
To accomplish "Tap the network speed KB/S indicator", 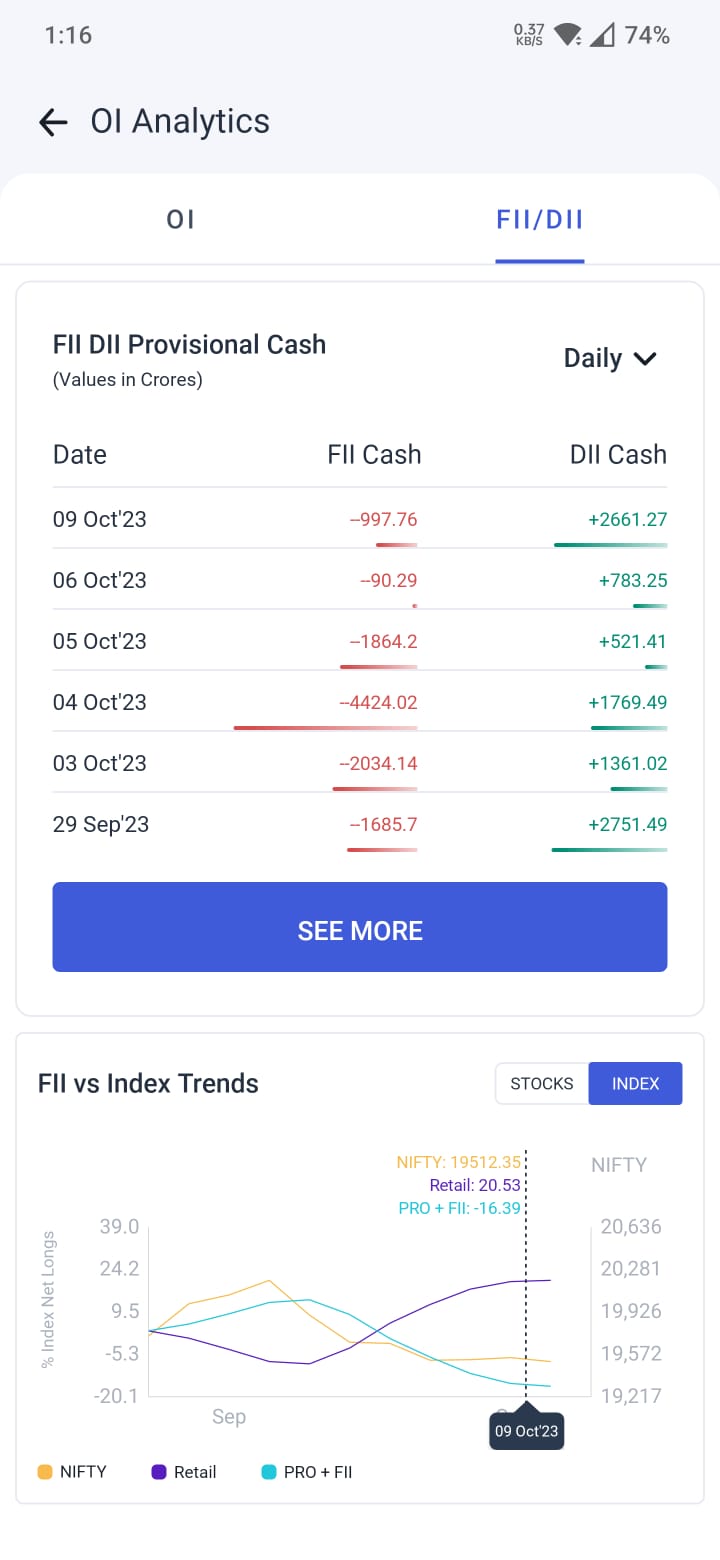I will 529,36.
